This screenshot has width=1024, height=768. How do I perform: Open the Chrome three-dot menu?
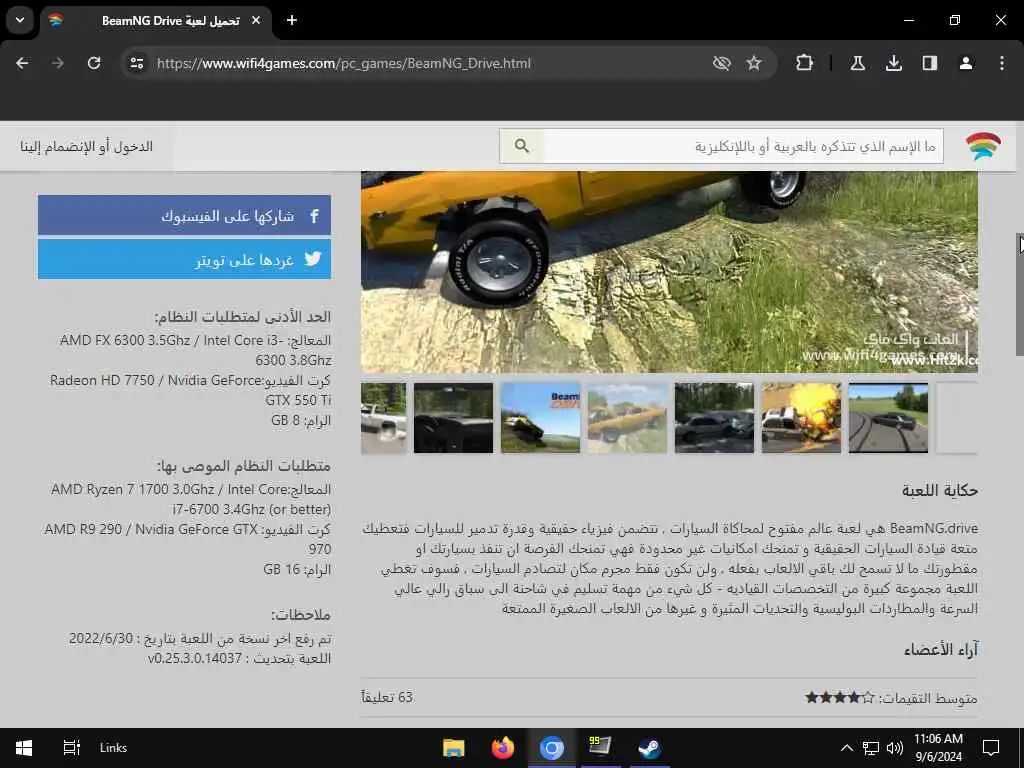pyautogui.click(x=1002, y=63)
